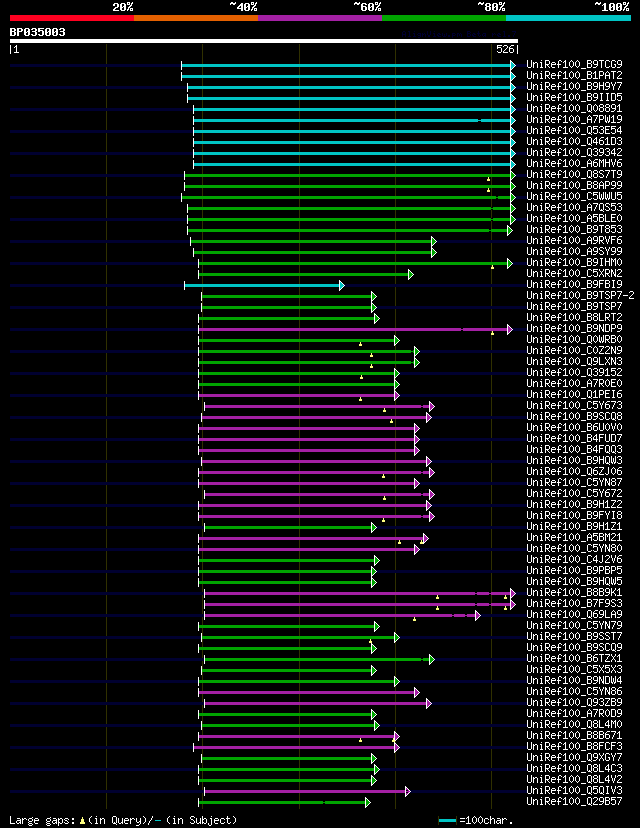Select the UniRef100_A7QS53 label
The width and height of the screenshot is (640, 828).
pos(574,208)
